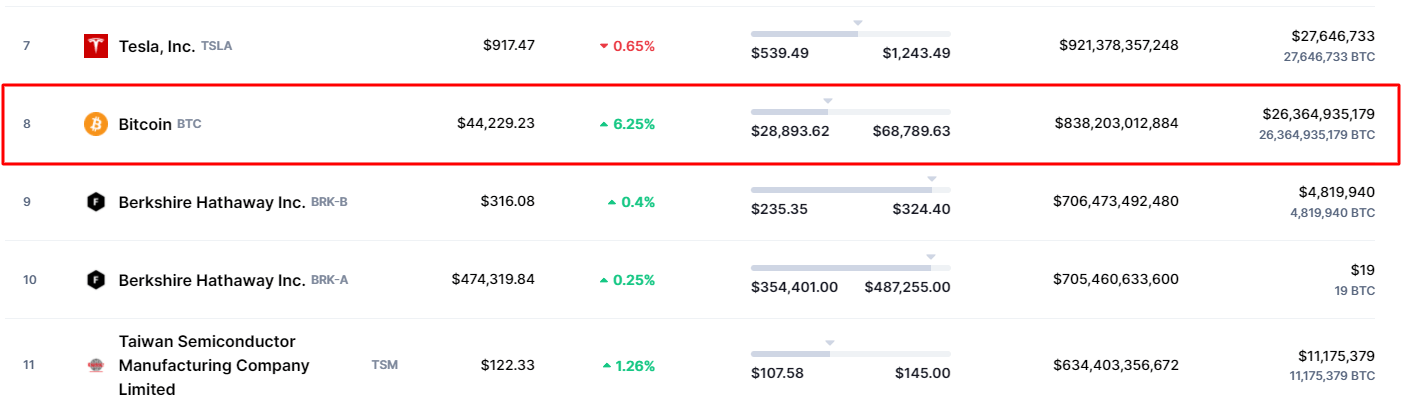Viewport: 1401px width, 395px height.
Task: Click the orange Bitcoin logo icon
Action: tap(95, 124)
